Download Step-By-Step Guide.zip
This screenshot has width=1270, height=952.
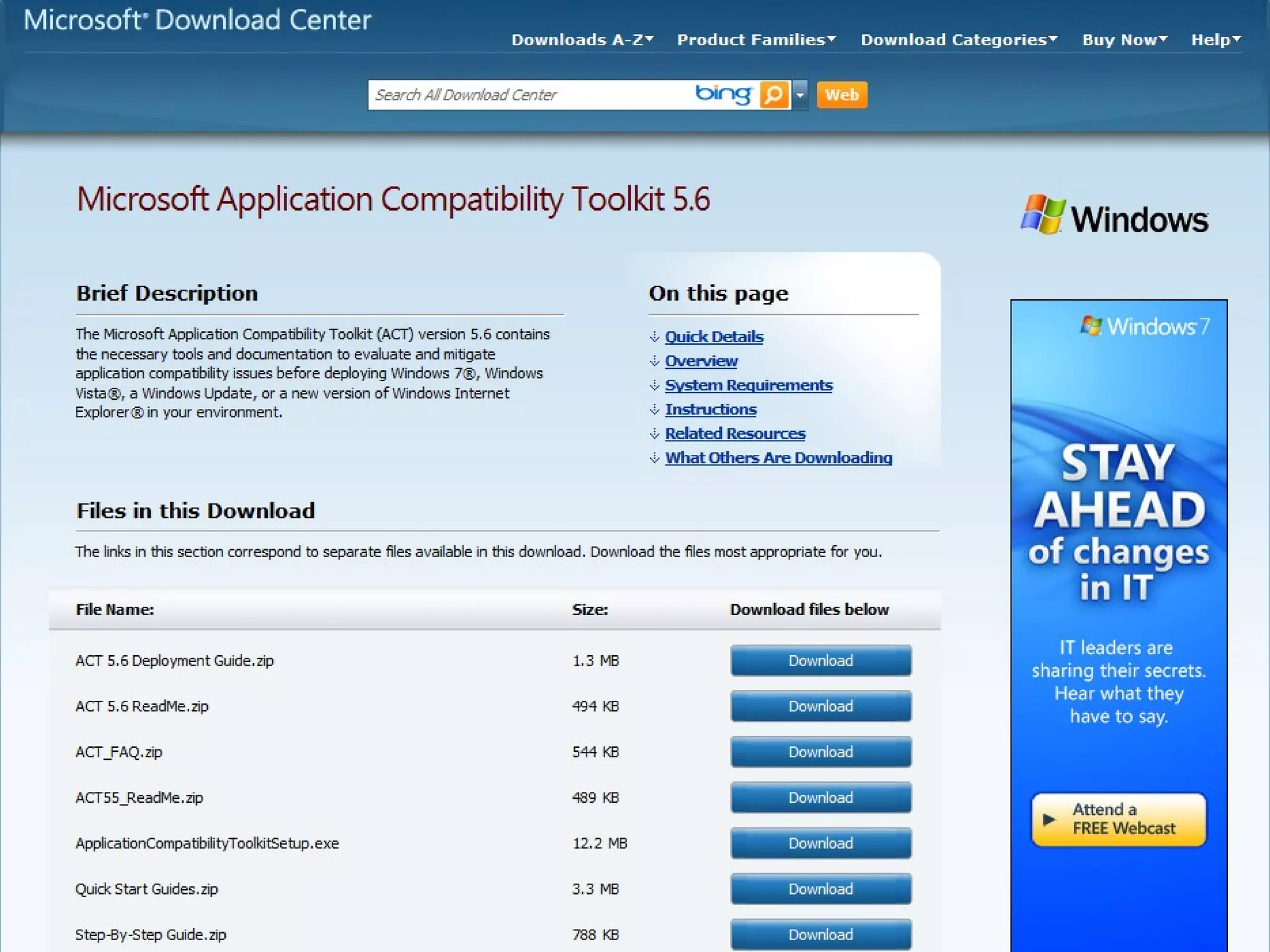point(820,935)
